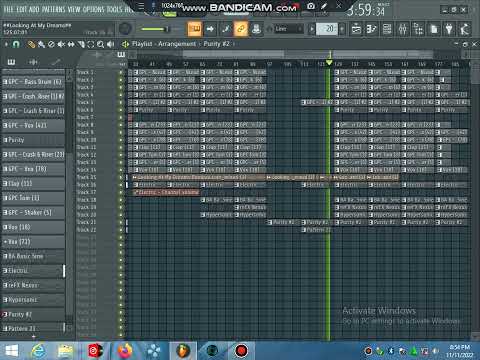Open the pattern selector showing 20
The width and height of the screenshot is (480, 360).
click(x=327, y=29)
